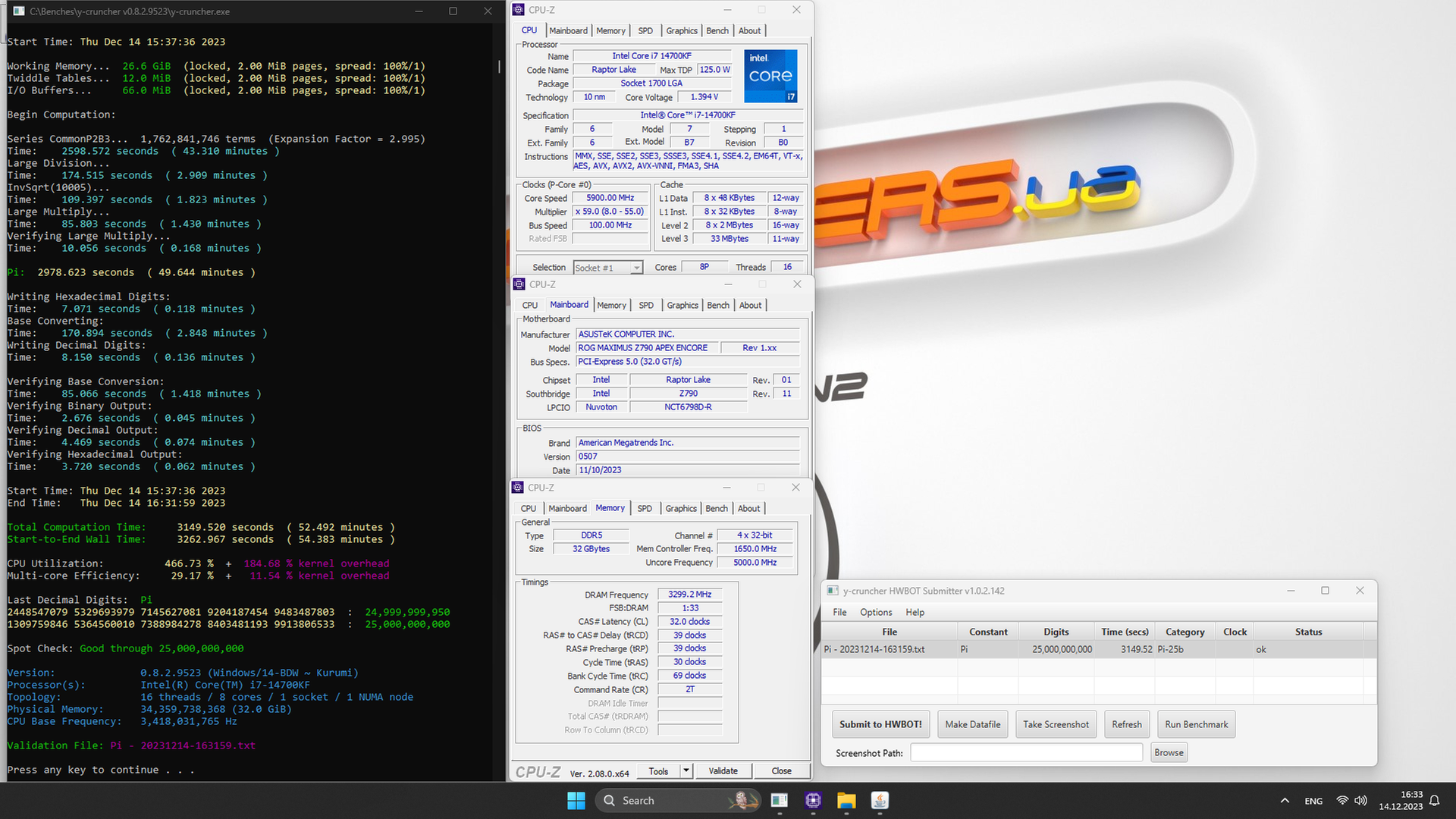Open the Java app icon in taskbar

[x=880, y=800]
